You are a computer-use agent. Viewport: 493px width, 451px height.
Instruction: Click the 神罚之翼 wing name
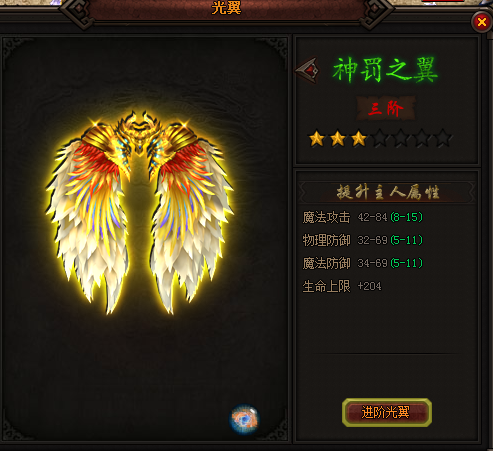point(385,70)
